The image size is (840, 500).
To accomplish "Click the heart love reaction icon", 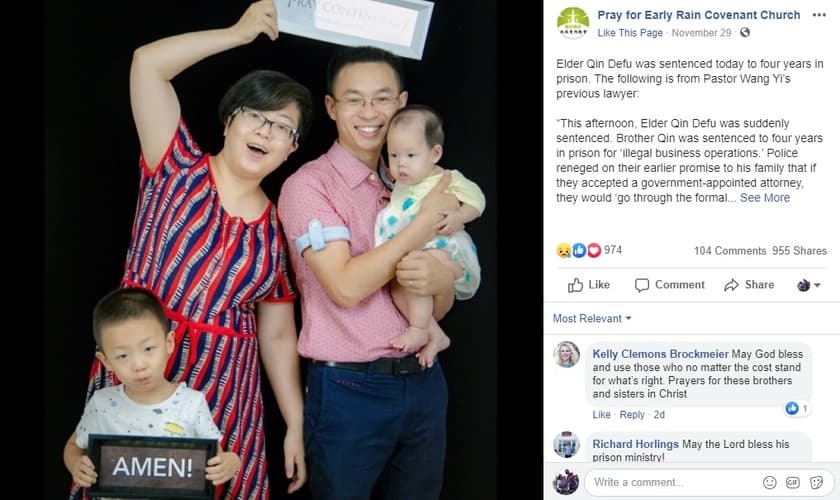I will click(x=594, y=250).
